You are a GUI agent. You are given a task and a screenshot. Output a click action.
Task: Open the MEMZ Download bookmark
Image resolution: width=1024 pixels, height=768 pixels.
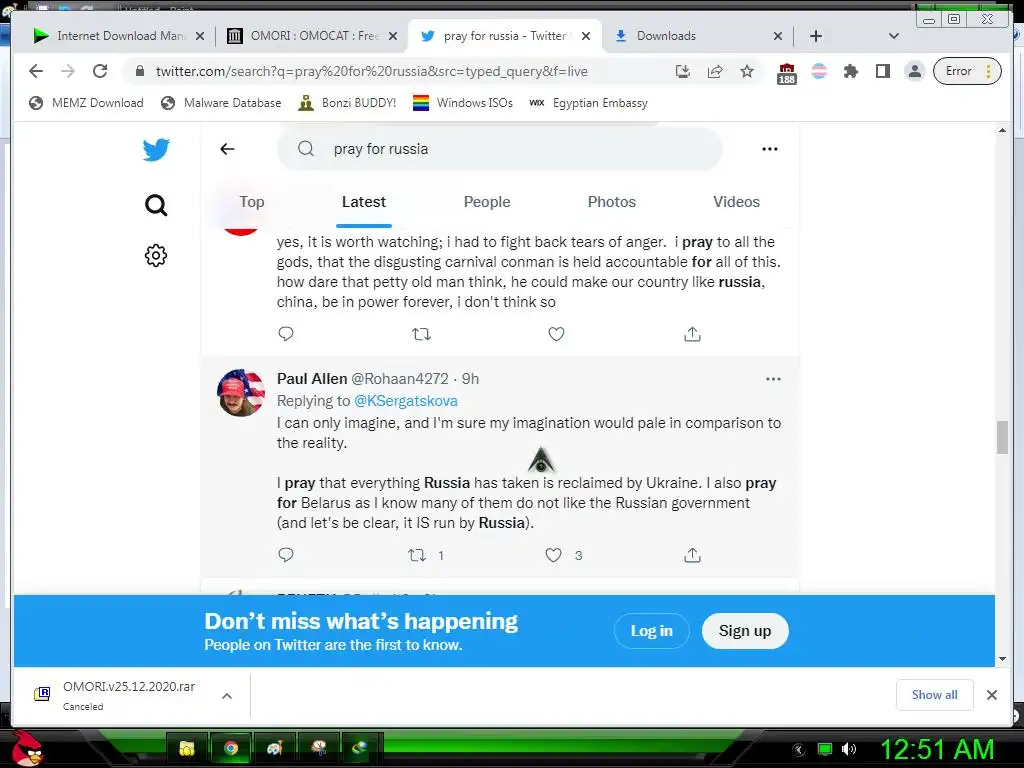(x=87, y=103)
